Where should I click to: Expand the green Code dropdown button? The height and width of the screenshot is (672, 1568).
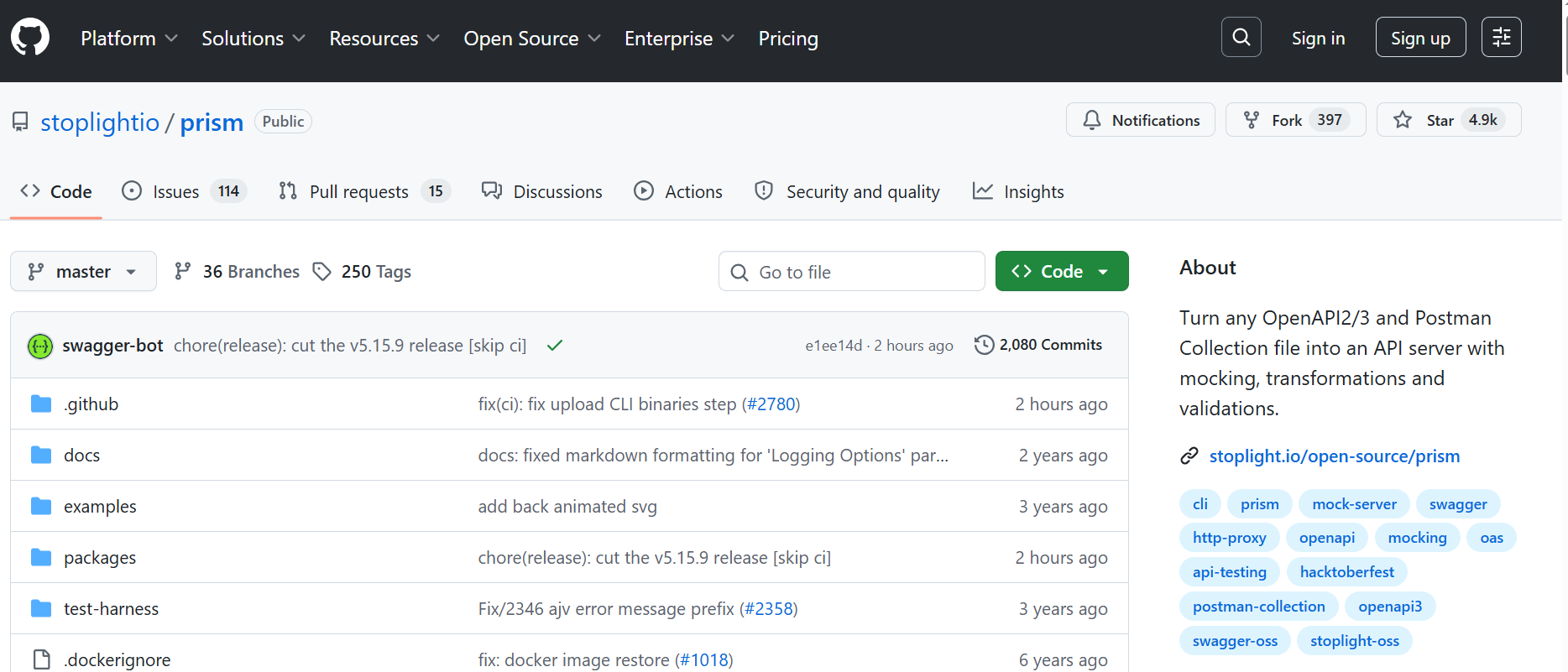tap(1061, 271)
